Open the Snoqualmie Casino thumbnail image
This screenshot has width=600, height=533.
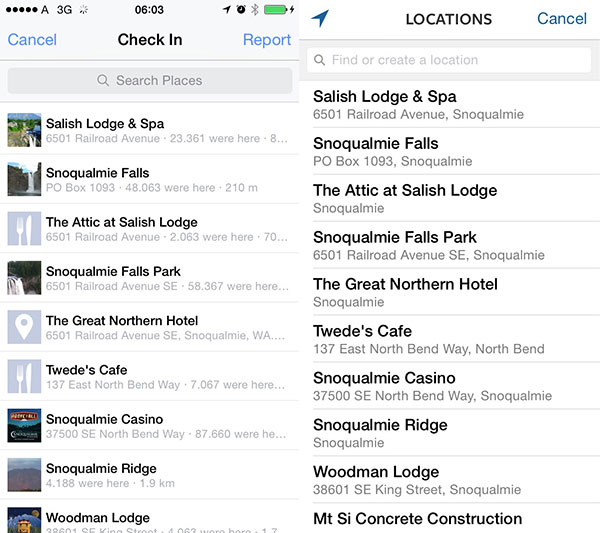click(x=24, y=425)
